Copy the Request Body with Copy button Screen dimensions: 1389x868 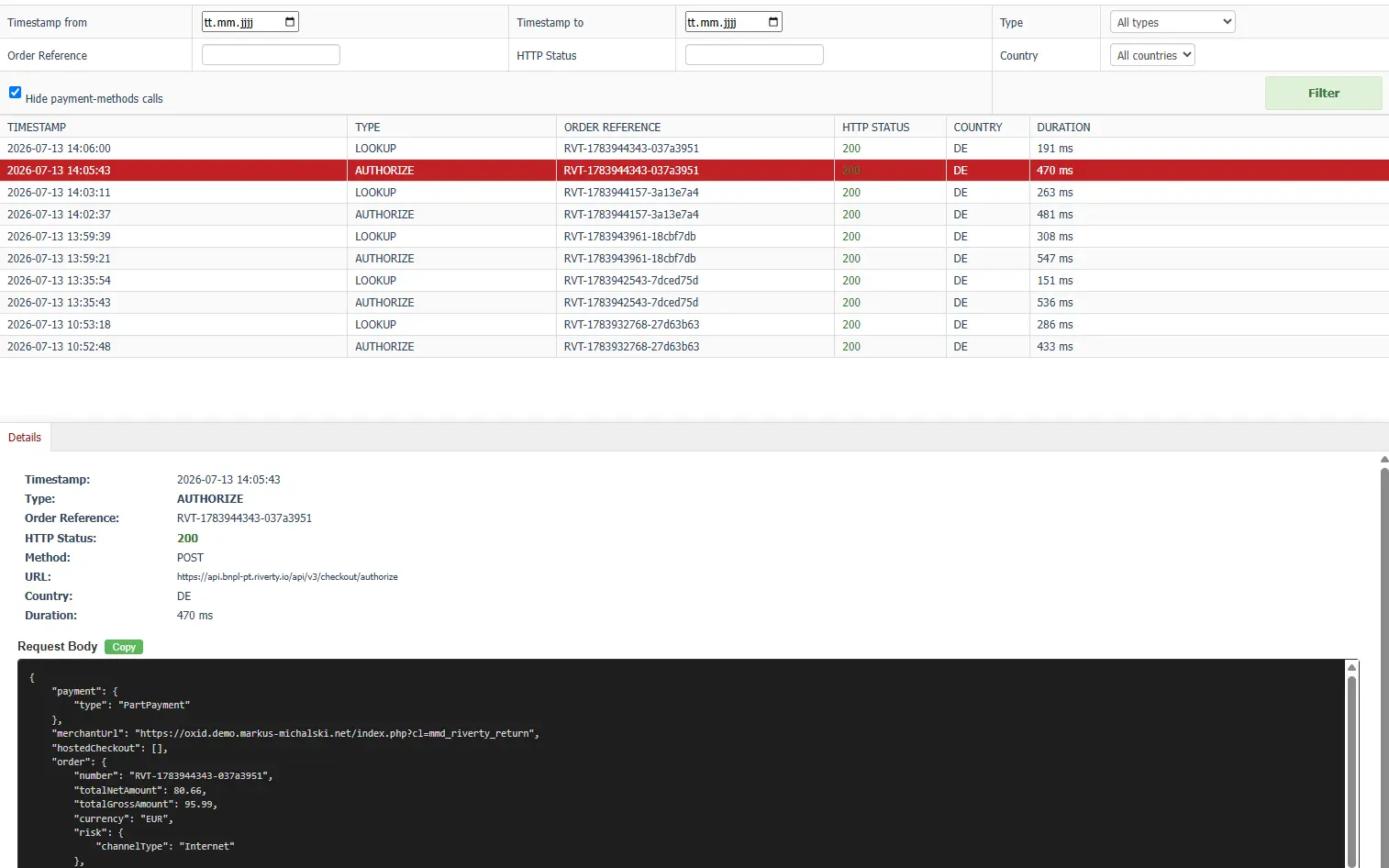pos(124,647)
